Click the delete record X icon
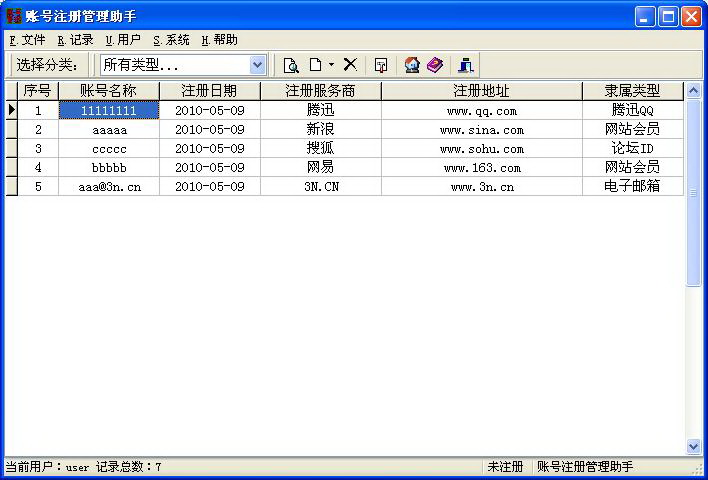The height and width of the screenshot is (480, 708). pyautogui.click(x=350, y=65)
